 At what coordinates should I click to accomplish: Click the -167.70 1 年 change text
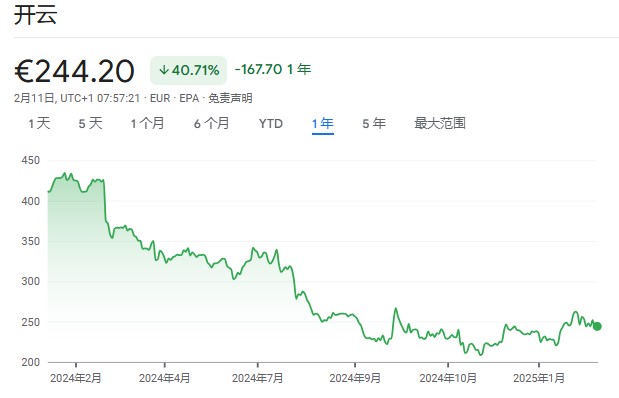coord(273,69)
